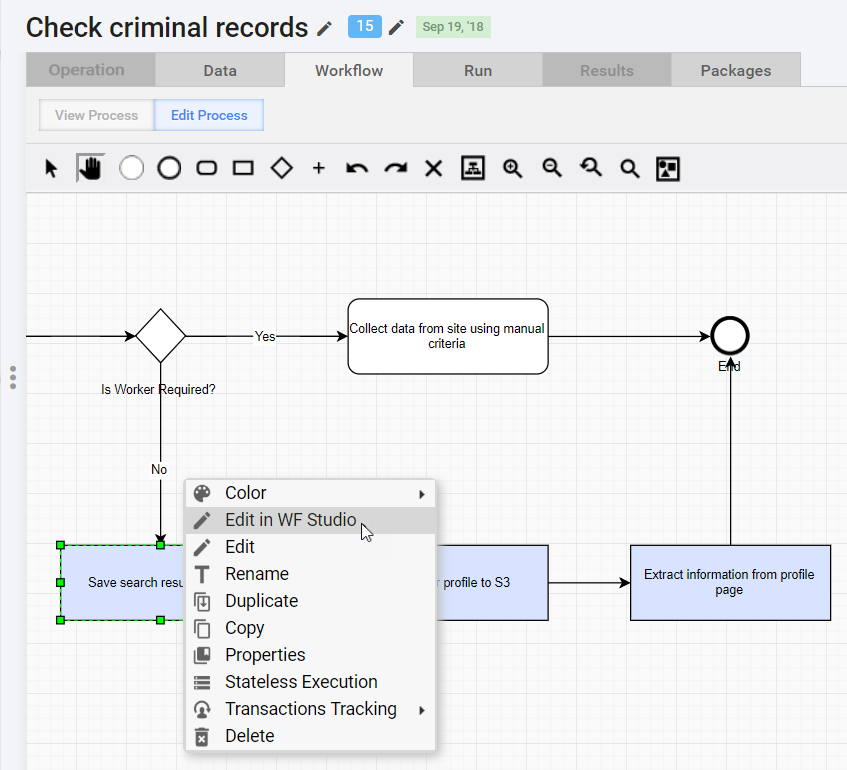Add a diamond gateway shape
This screenshot has width=847, height=770.
click(x=281, y=168)
